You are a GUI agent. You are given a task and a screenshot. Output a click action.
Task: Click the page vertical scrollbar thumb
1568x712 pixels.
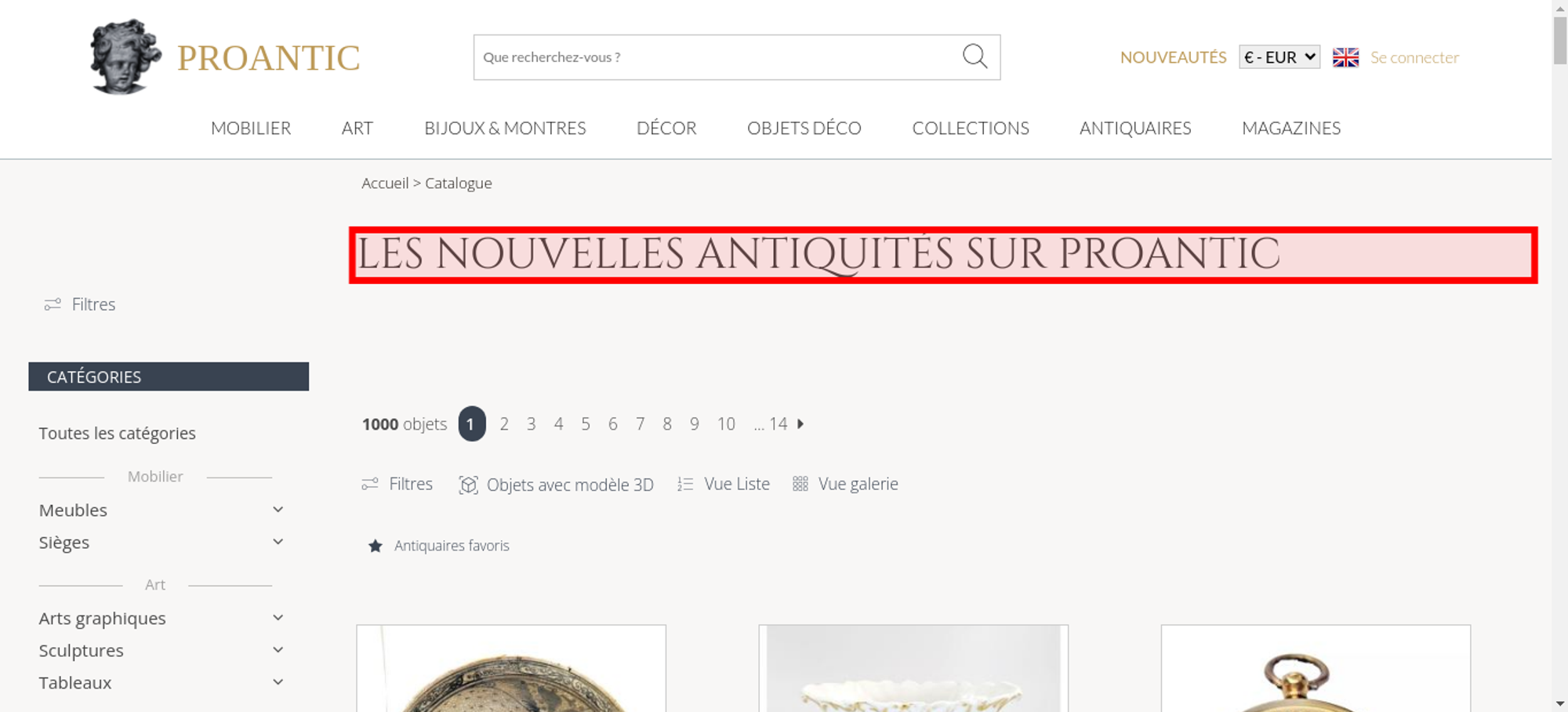point(1560,40)
